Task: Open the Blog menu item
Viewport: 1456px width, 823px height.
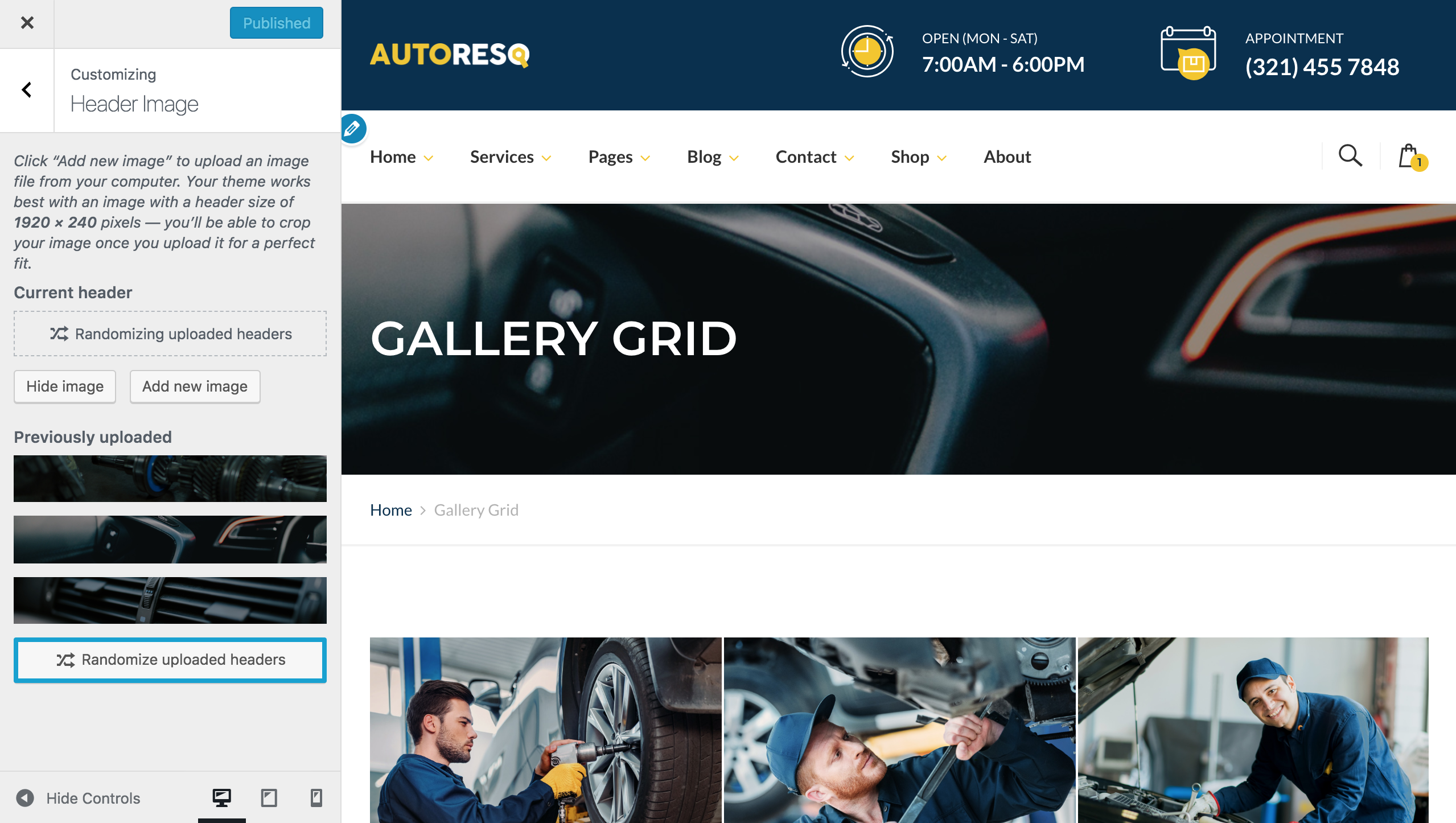Action: (x=712, y=157)
